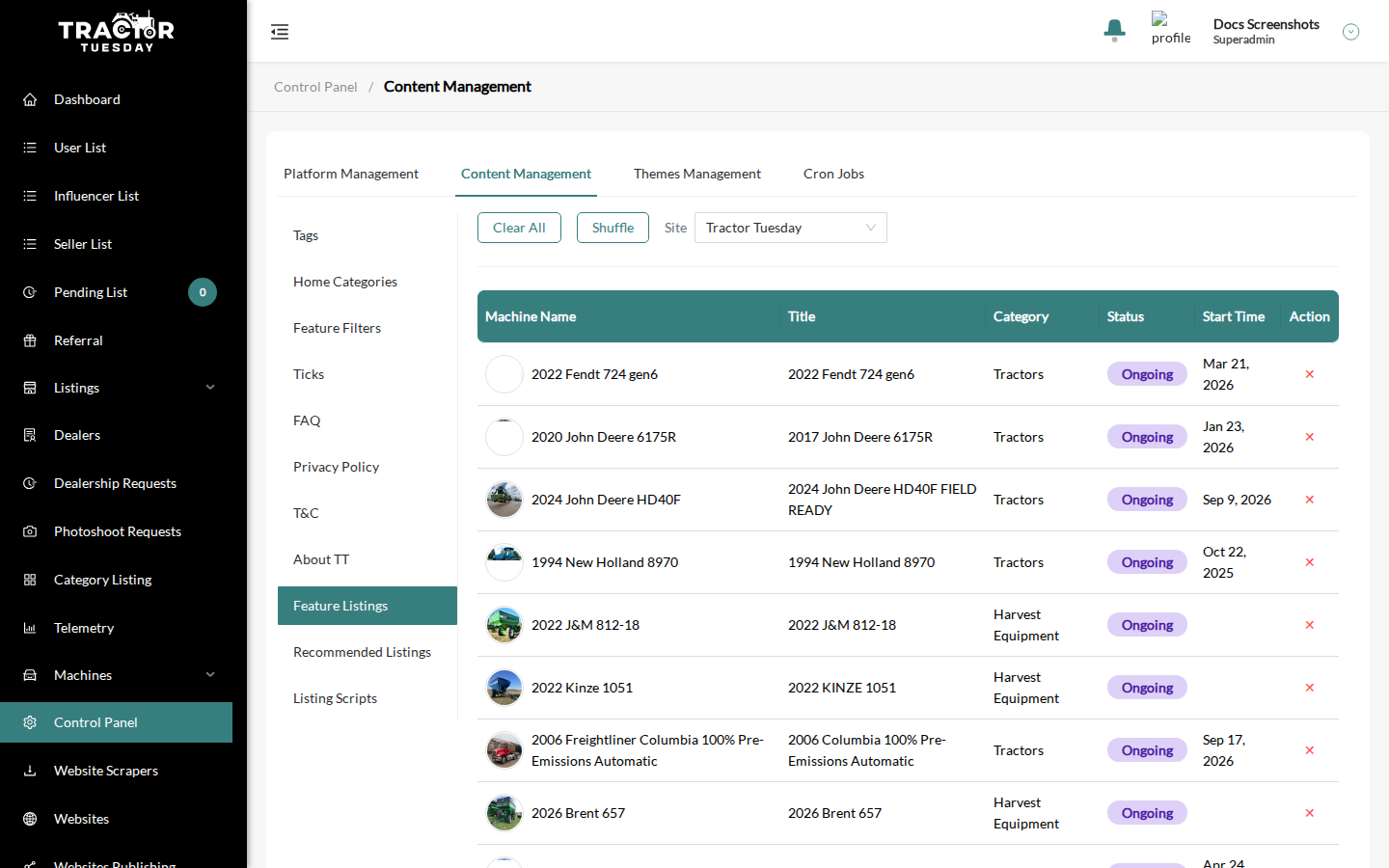Open the Tags section
Screen dimensions: 1389x868
[x=368, y=235]
